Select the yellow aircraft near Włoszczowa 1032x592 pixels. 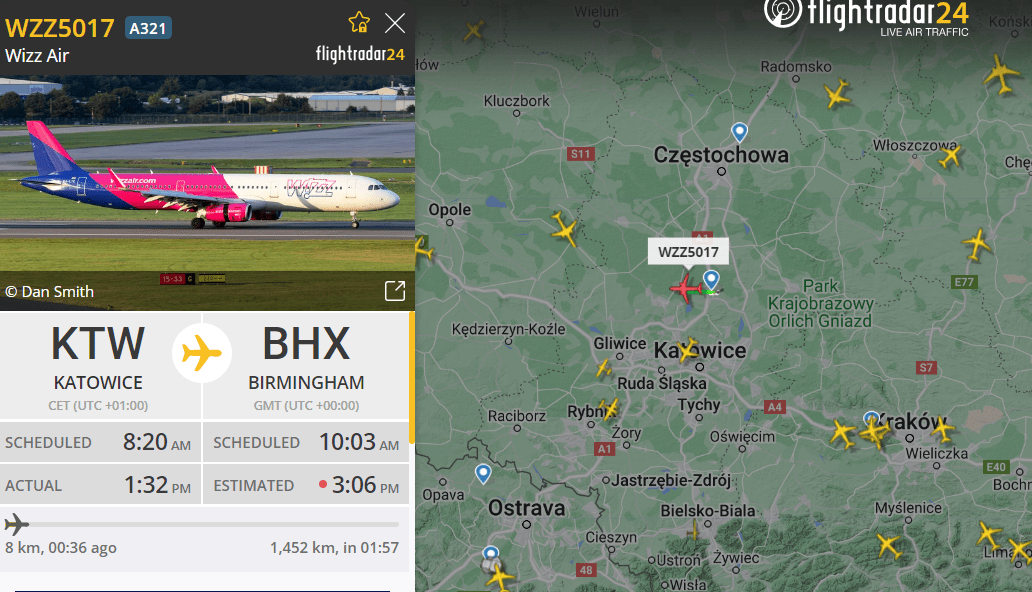tap(950, 157)
